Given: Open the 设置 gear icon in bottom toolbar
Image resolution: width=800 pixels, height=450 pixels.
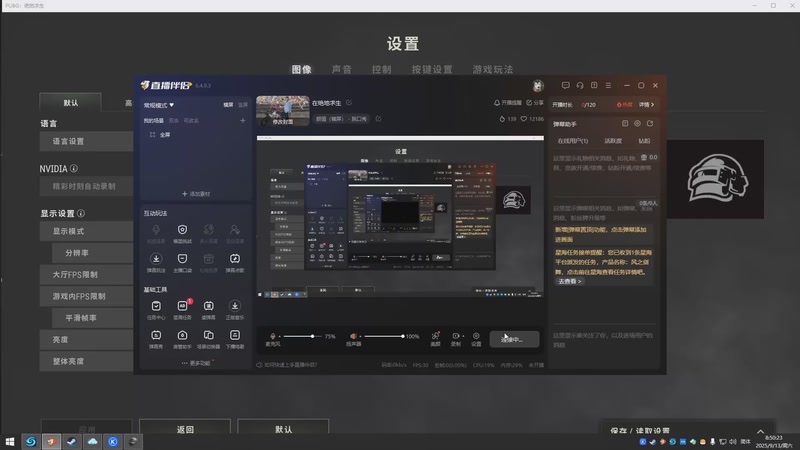Looking at the screenshot, I should click(x=476, y=336).
